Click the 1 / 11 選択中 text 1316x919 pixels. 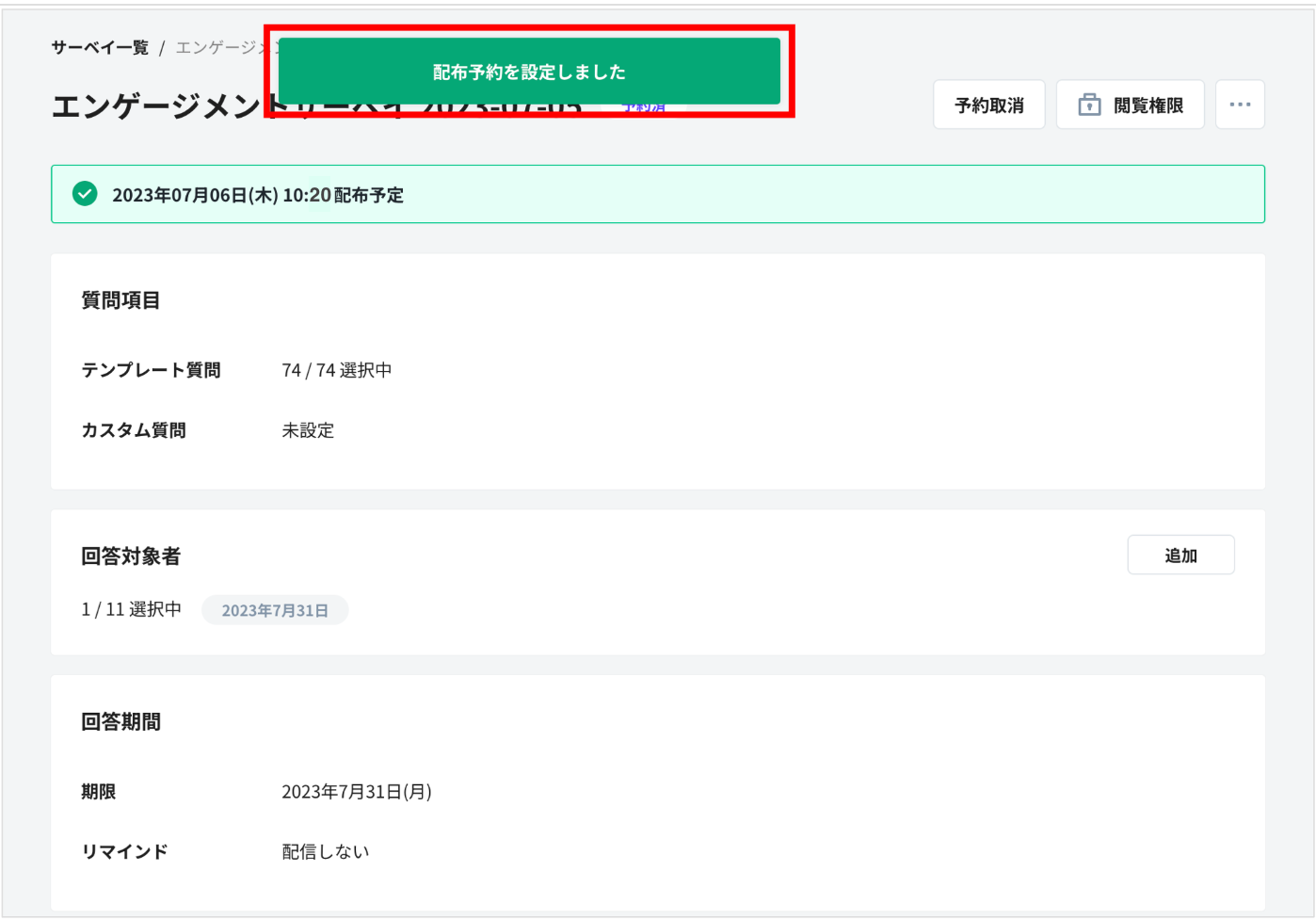[132, 609]
